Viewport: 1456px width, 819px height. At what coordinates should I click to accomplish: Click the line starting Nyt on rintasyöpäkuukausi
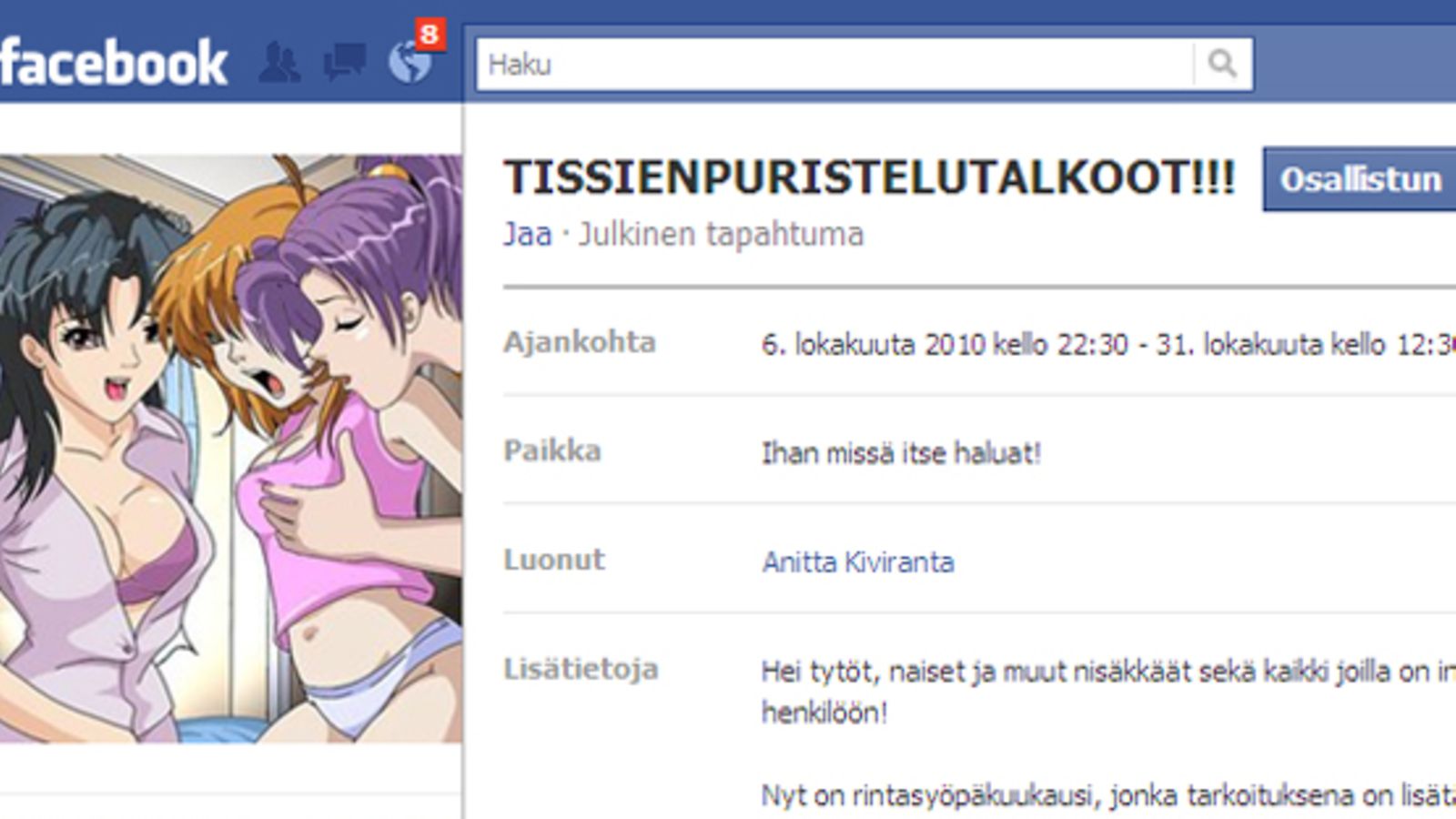click(x=1108, y=795)
